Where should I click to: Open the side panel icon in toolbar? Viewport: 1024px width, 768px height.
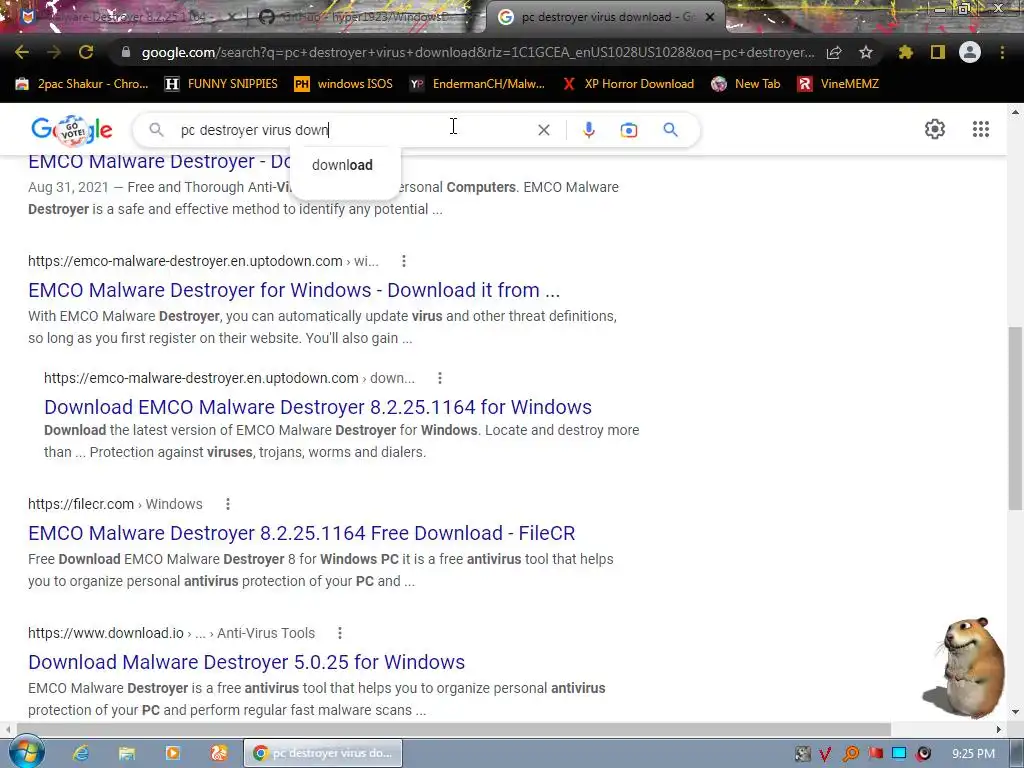tap(938, 52)
